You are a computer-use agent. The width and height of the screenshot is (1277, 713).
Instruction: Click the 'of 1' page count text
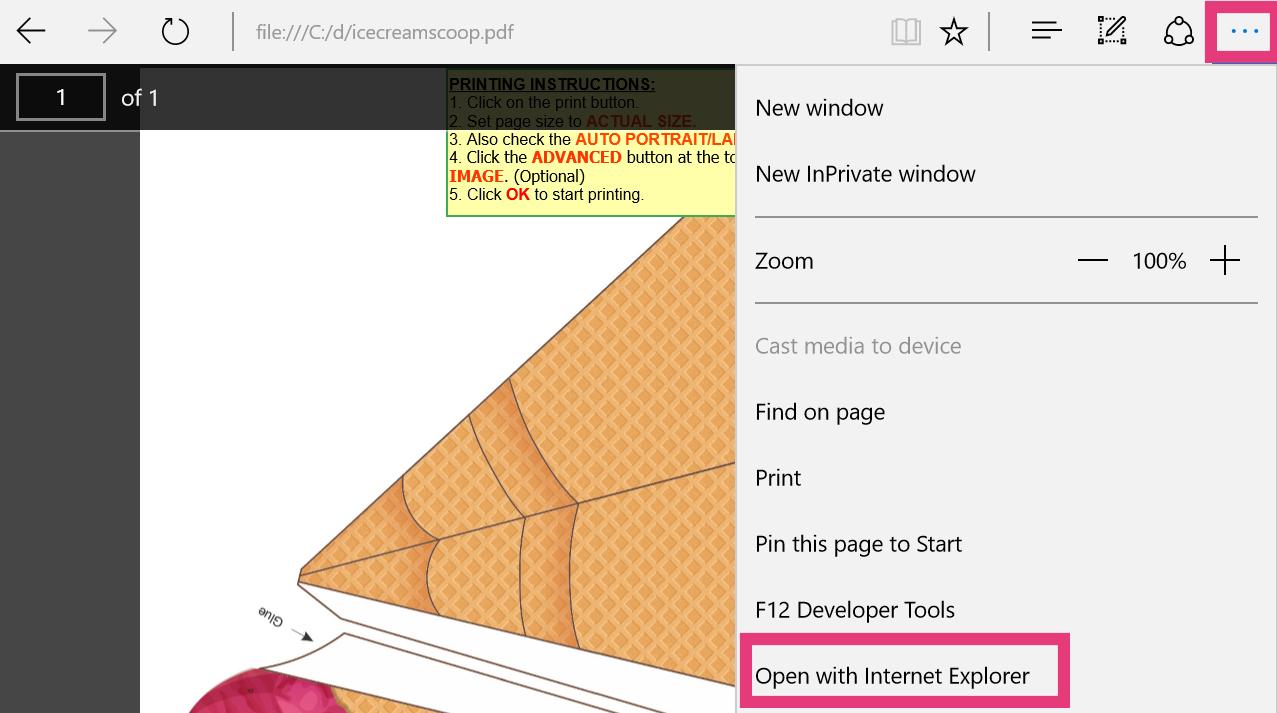pyautogui.click(x=140, y=98)
